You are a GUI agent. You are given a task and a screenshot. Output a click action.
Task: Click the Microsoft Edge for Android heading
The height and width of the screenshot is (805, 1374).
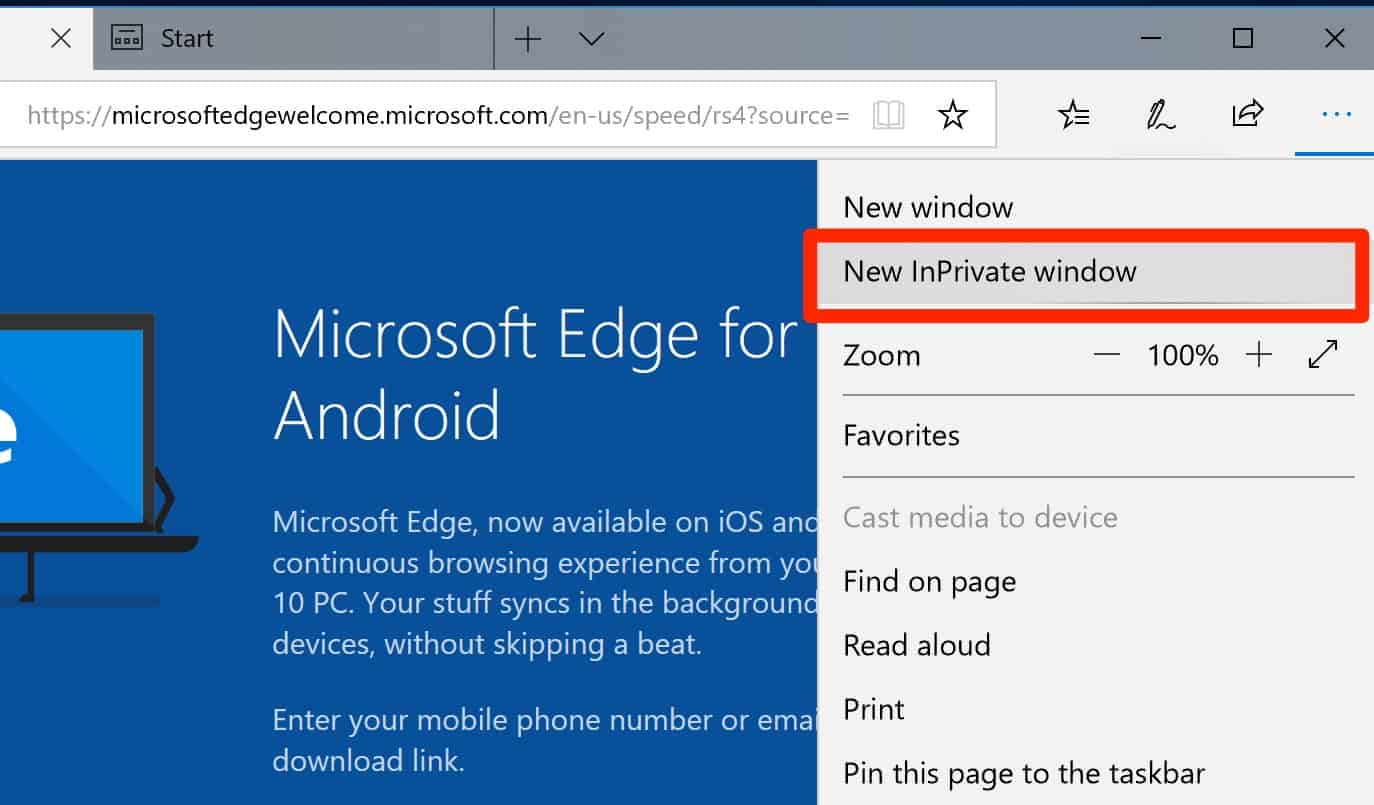[535, 374]
